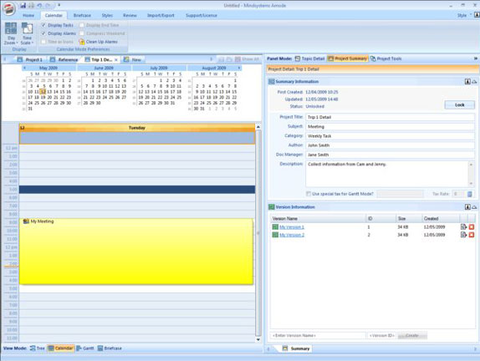Click the Save icon in quick access toolbar
480x361 pixels.
(23, 5)
